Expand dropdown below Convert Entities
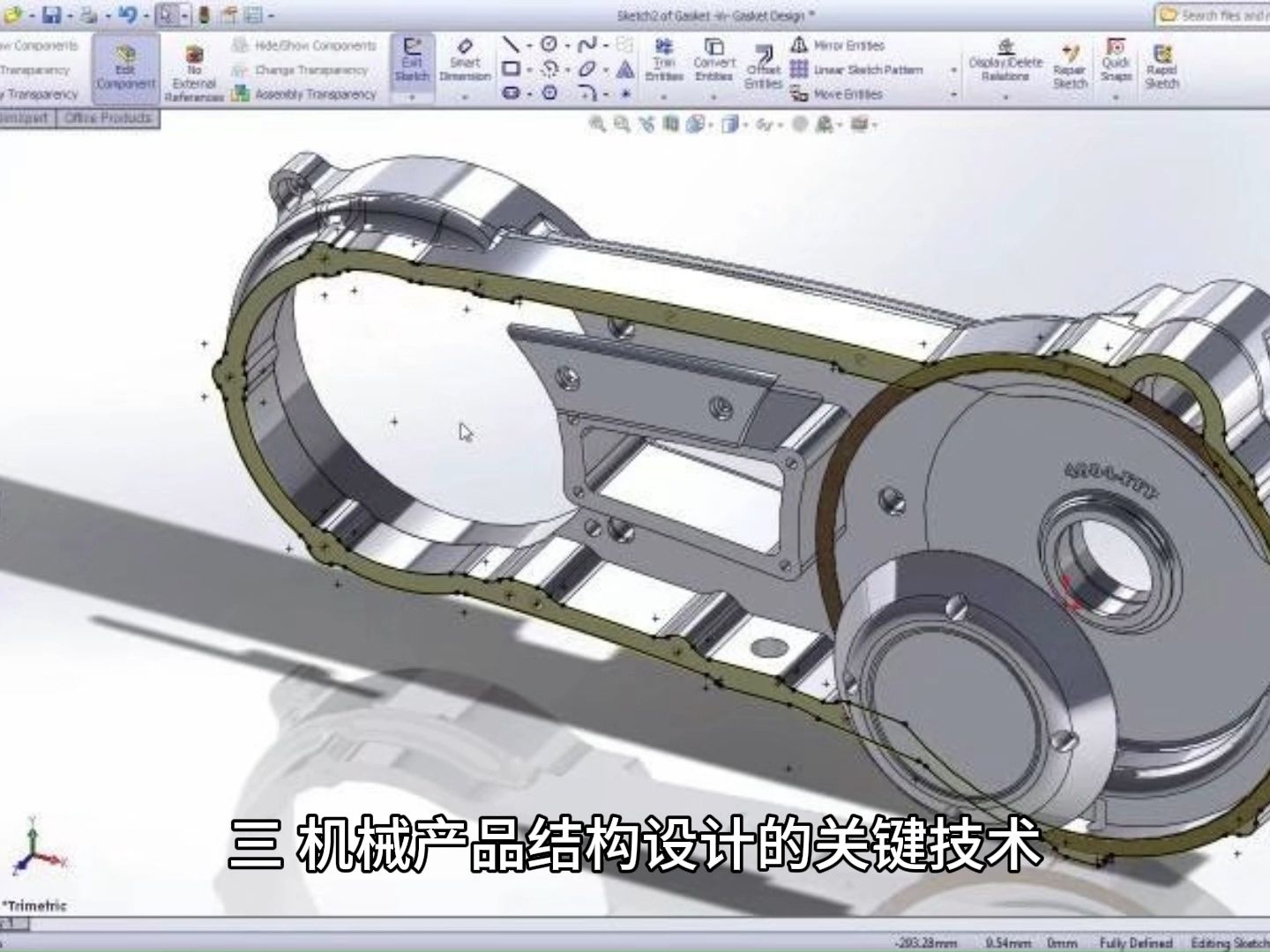Screen dimensions: 1270x952 pos(713,96)
